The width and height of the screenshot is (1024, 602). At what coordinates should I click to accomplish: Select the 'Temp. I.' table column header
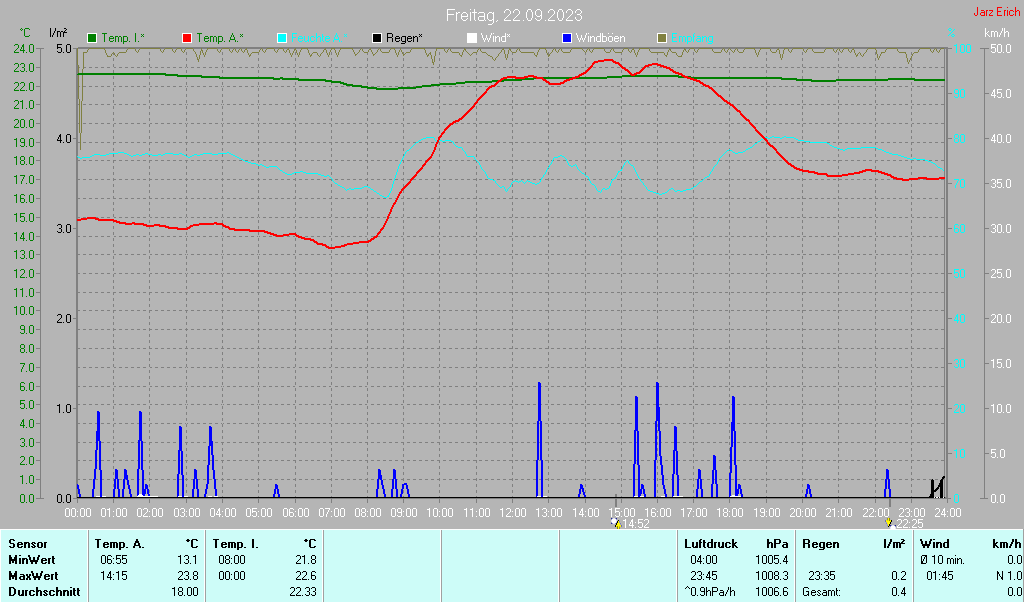point(236,544)
